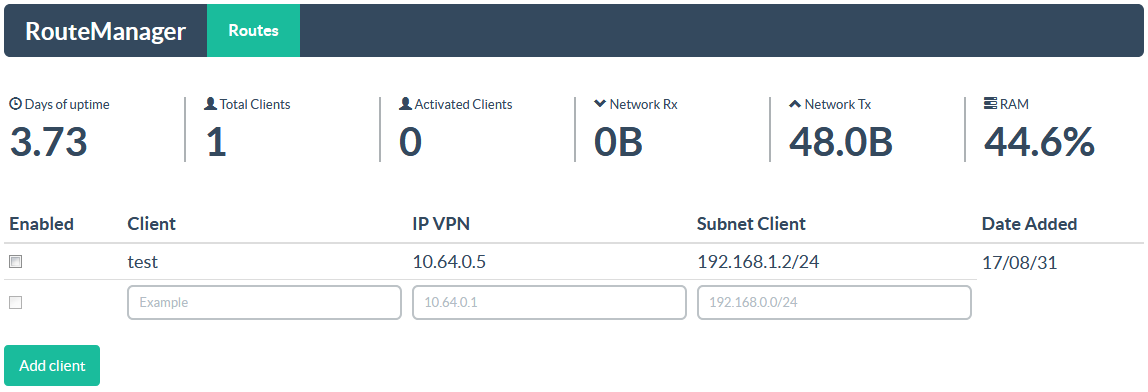Click the server icon next to RAM
Image resolution: width=1148 pixels, height=392 pixels.
(x=991, y=104)
